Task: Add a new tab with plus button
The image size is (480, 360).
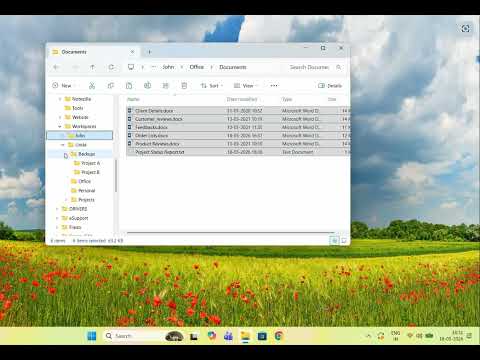Action: (x=149, y=52)
